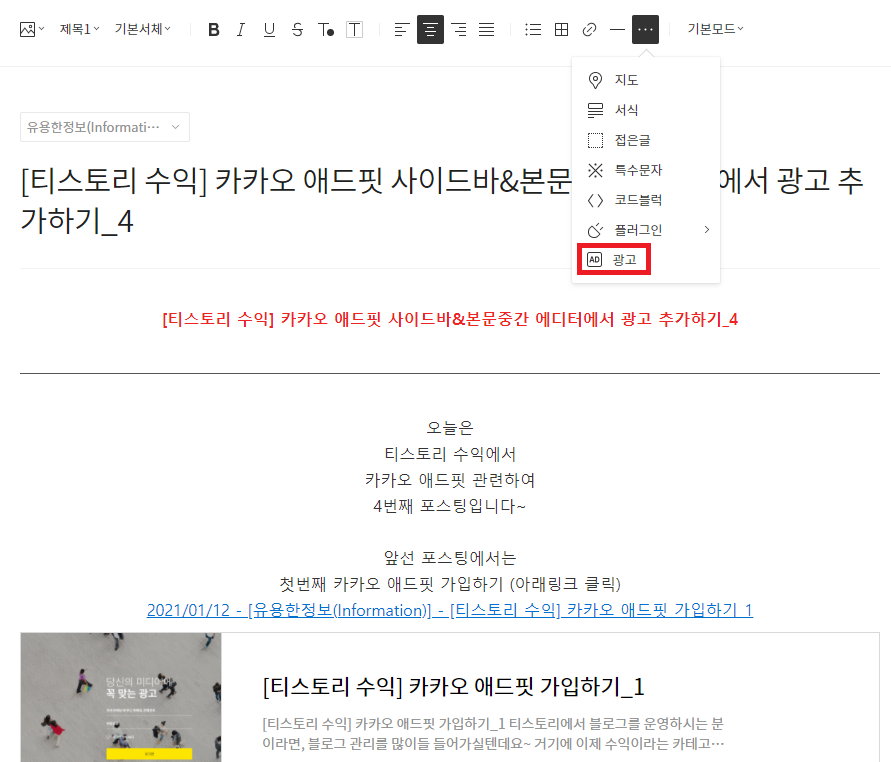Click the 플러그인 submenu arrow
Viewport: 891px width, 762px height.
point(706,230)
